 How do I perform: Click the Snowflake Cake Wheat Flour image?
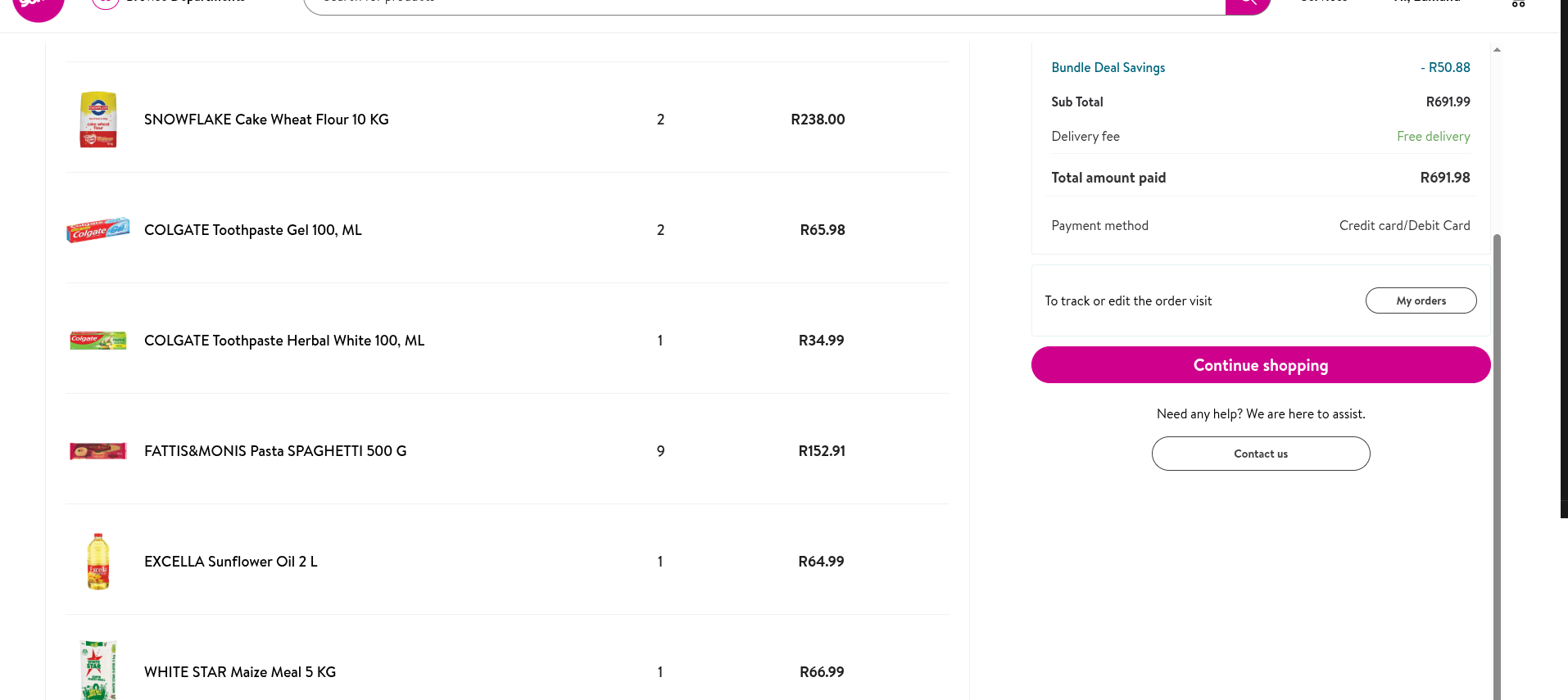98,120
